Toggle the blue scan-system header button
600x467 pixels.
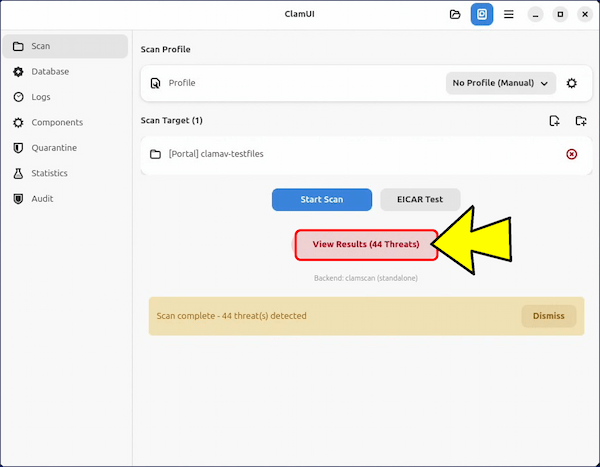[x=482, y=15]
